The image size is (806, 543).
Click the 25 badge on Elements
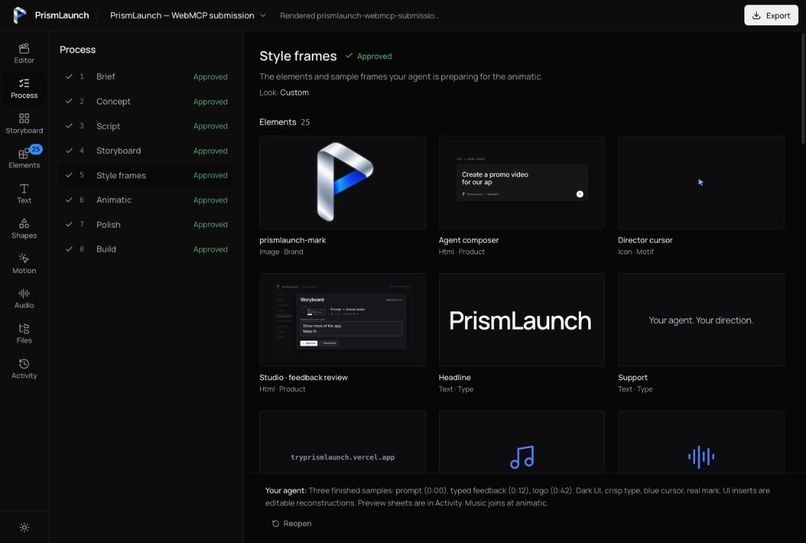click(x=35, y=149)
